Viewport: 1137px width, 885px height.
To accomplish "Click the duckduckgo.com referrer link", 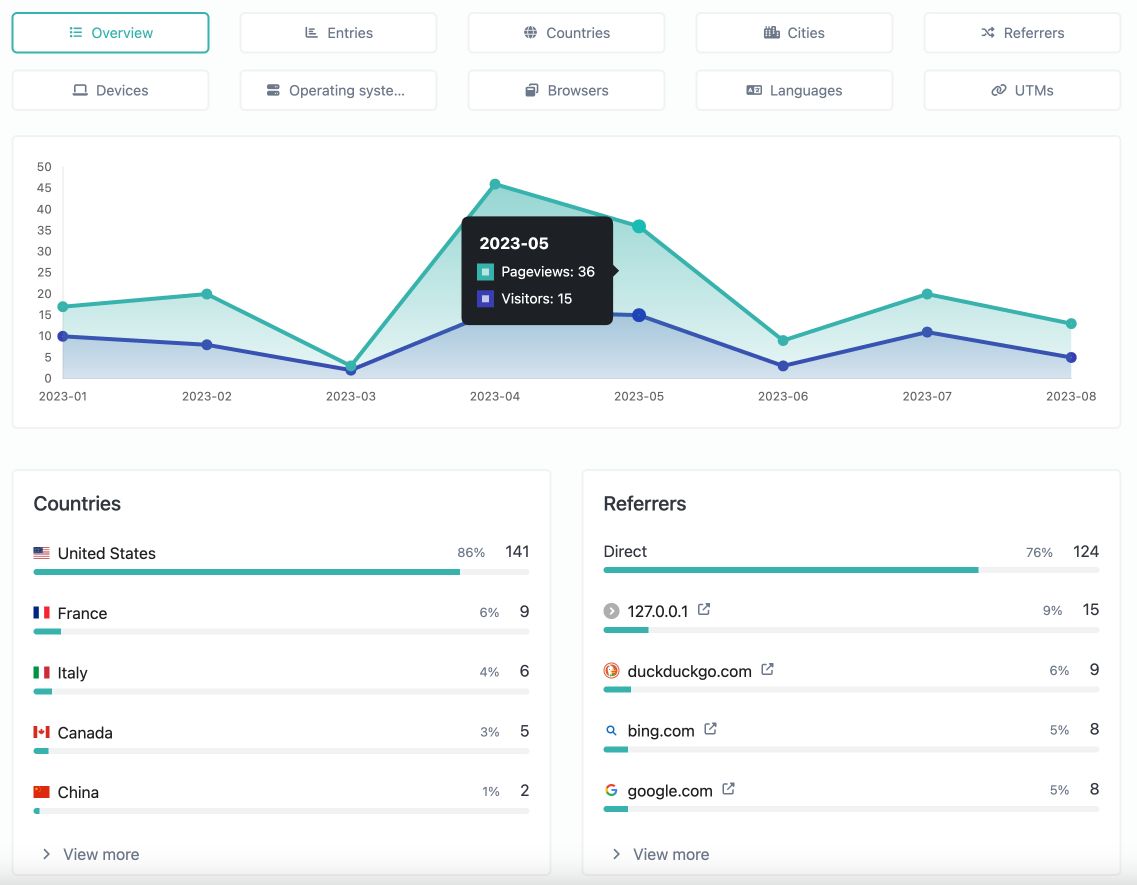I will 690,671.
